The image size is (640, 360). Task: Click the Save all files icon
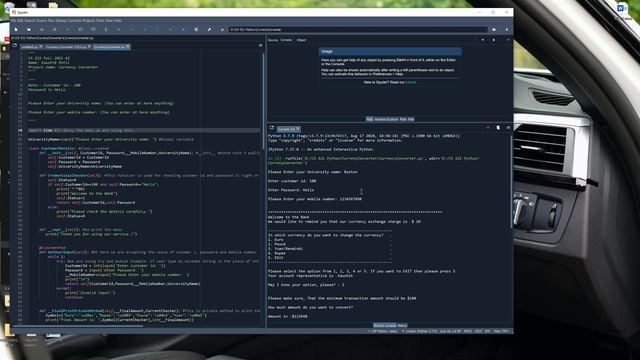click(x=54, y=29)
